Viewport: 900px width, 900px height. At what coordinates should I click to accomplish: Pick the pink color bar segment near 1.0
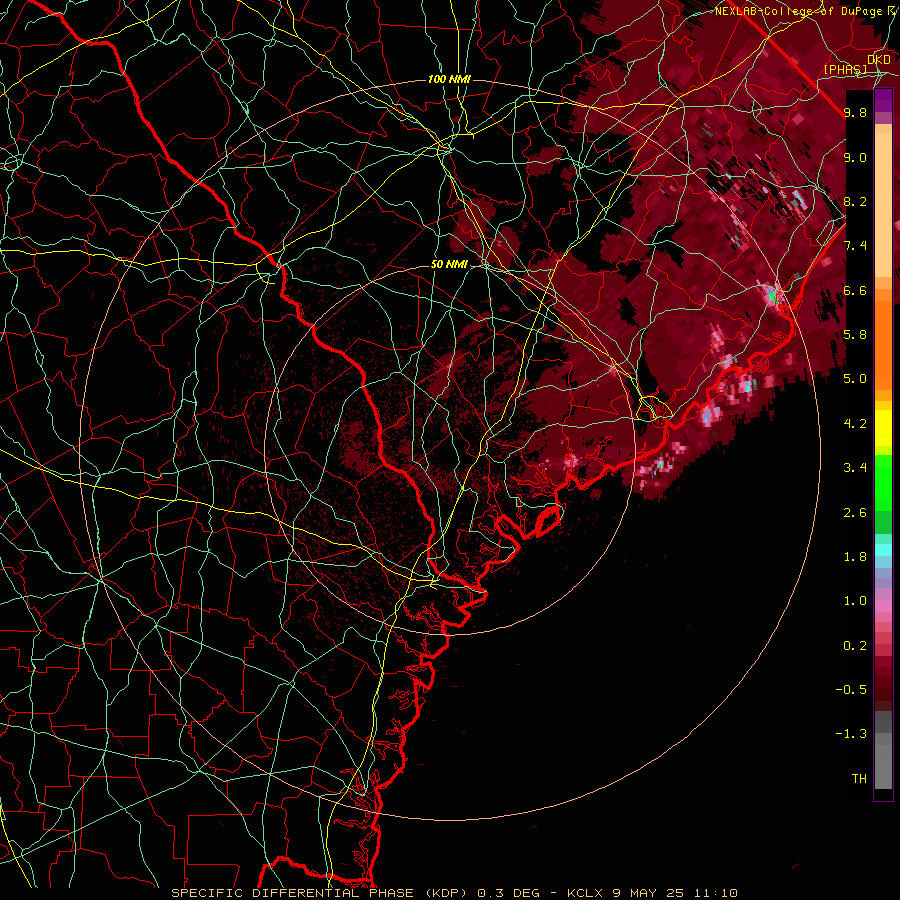pyautogui.click(x=883, y=606)
